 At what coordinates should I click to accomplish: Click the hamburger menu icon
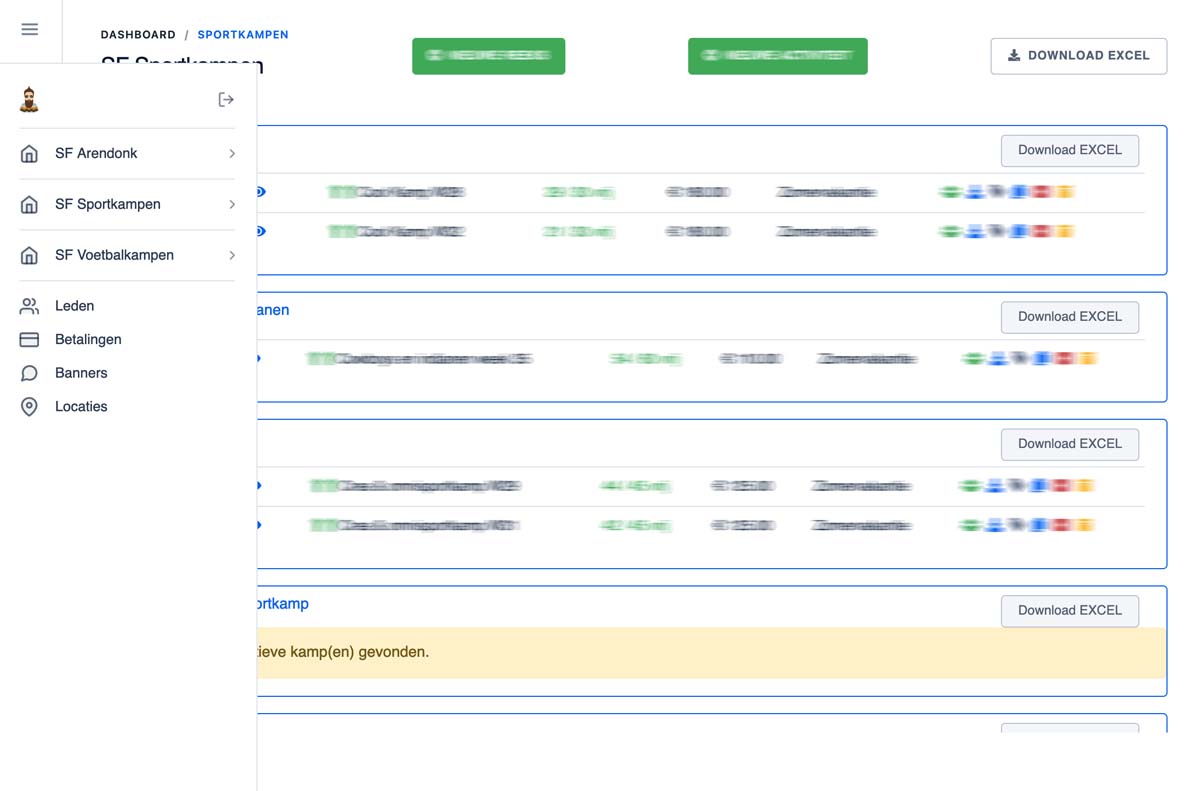[30, 30]
